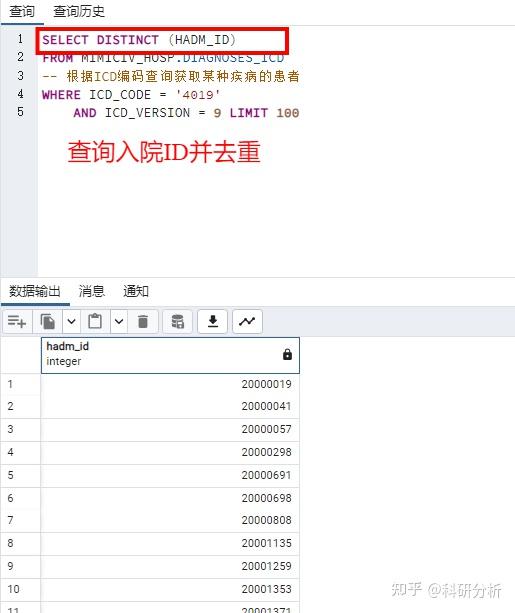Switch to the 查询 tab

[22, 11]
